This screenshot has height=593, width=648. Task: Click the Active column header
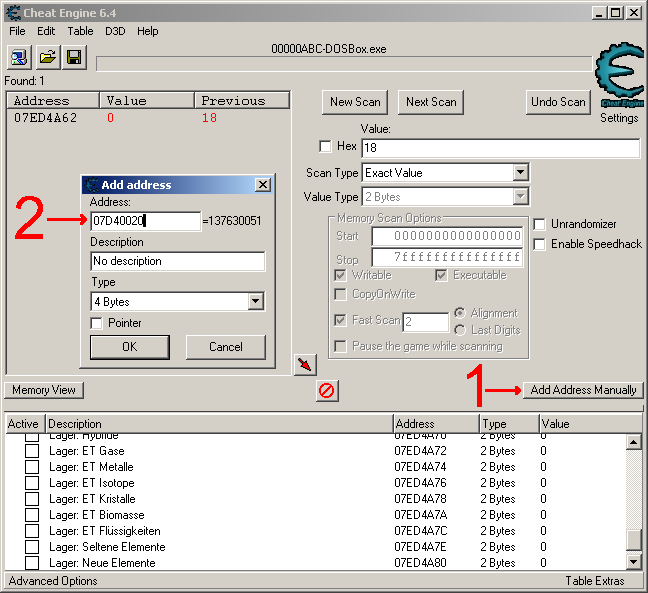[x=23, y=424]
